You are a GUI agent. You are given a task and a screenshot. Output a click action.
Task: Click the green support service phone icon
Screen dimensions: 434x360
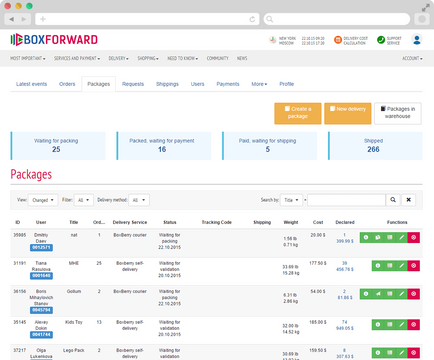[381, 40]
